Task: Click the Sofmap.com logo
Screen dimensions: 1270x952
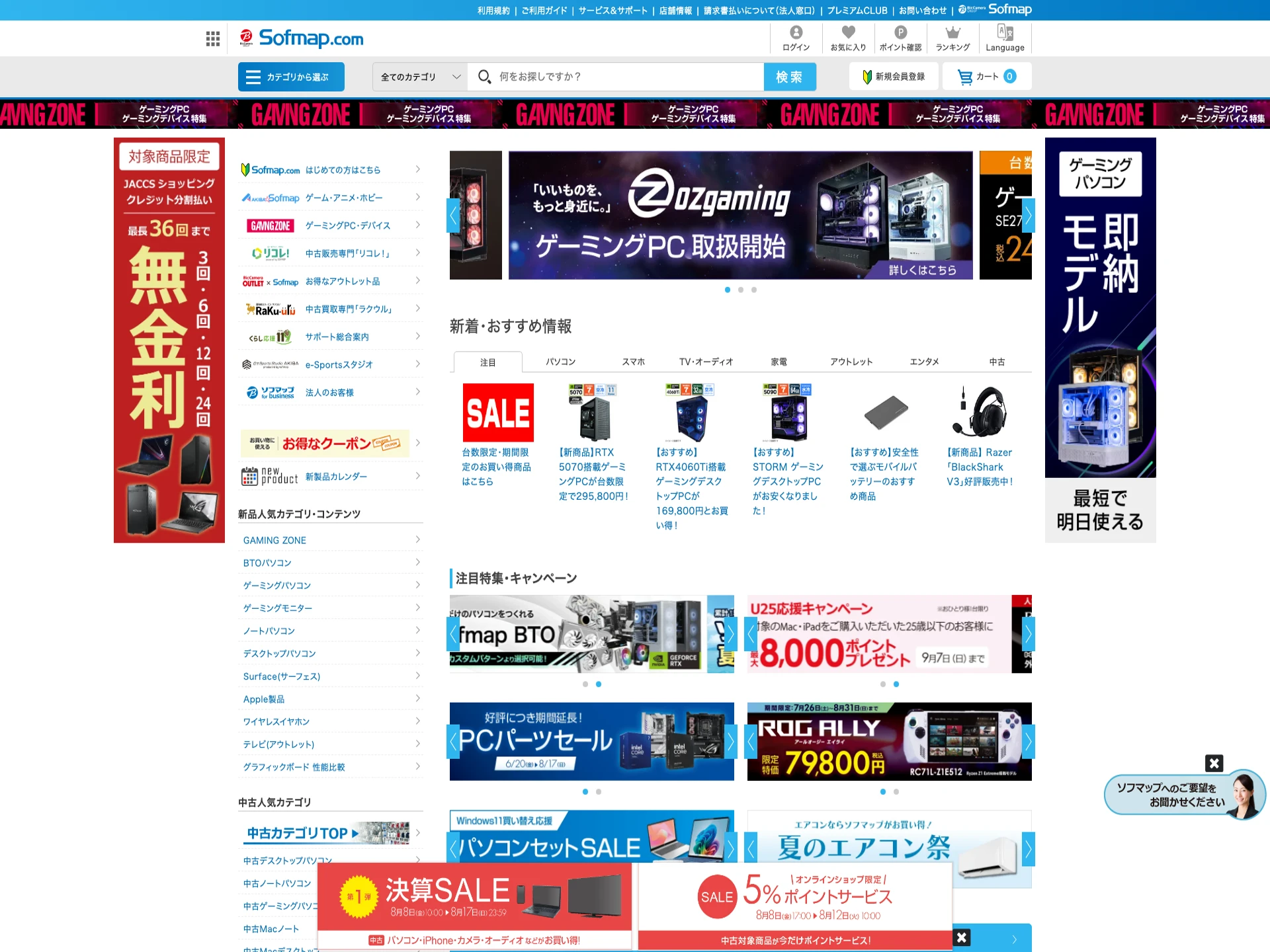Action: [302, 38]
